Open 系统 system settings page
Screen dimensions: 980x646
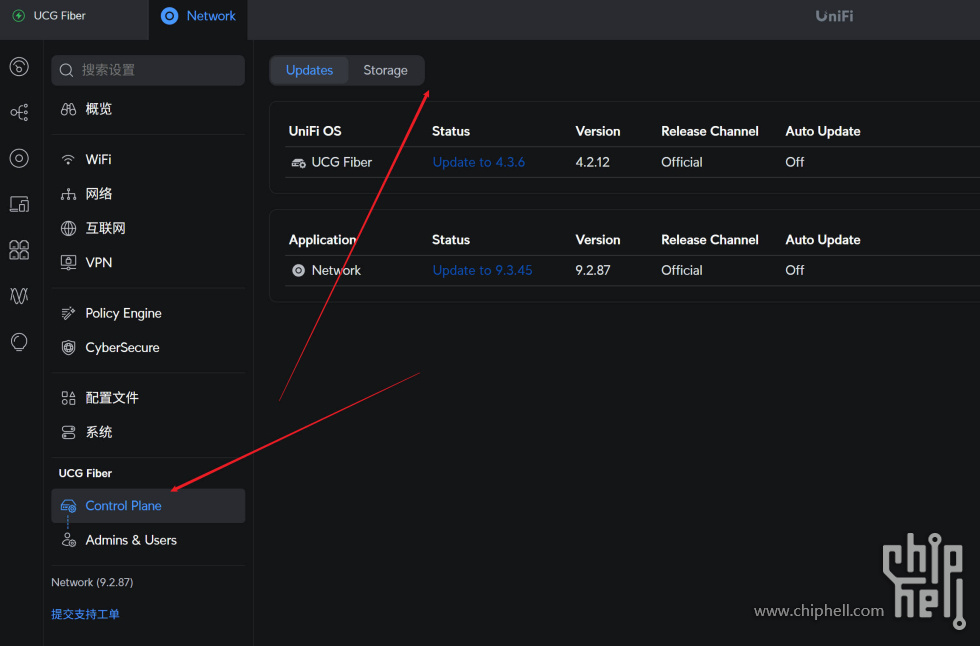pyautogui.click(x=148, y=432)
